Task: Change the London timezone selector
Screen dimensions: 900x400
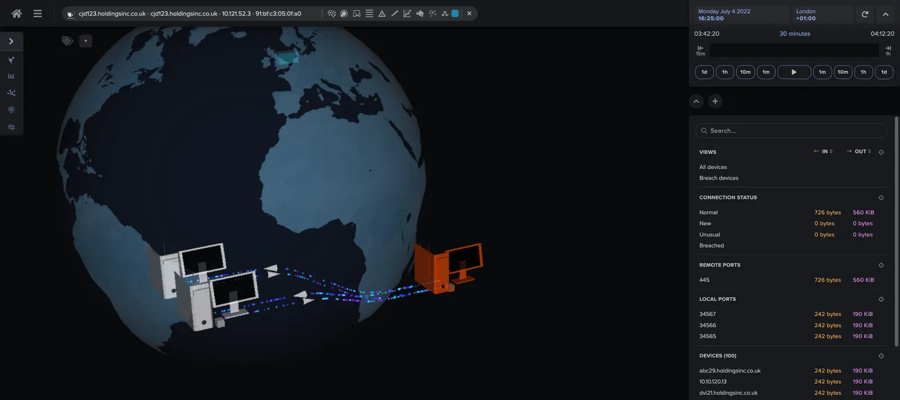Action: point(823,14)
